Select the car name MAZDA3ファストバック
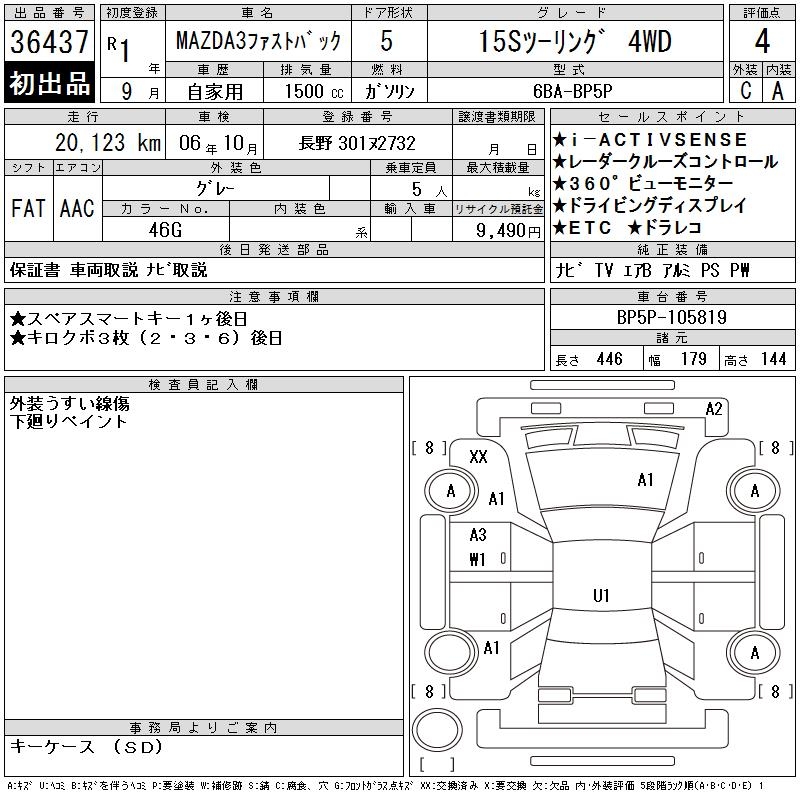 tap(258, 40)
